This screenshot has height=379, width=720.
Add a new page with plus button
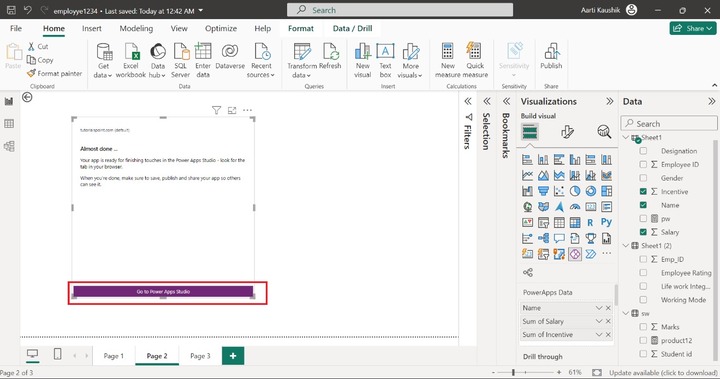(233, 356)
